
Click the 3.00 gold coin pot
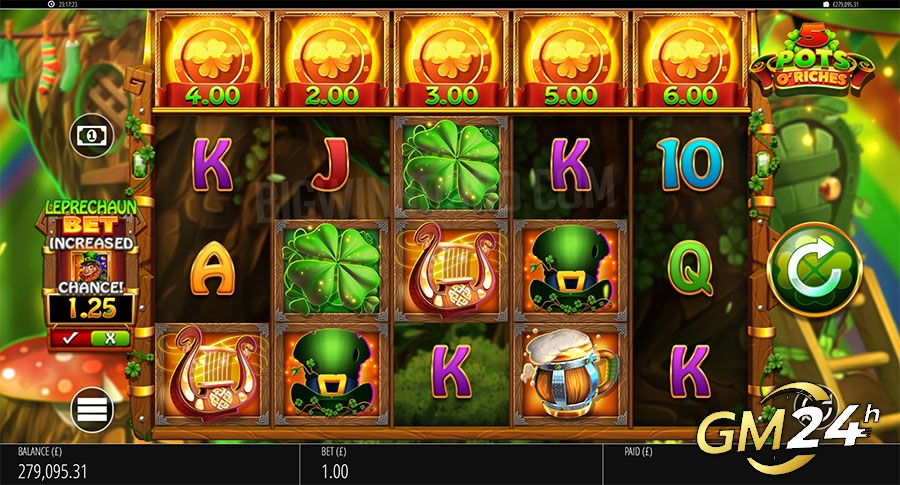[x=451, y=60]
